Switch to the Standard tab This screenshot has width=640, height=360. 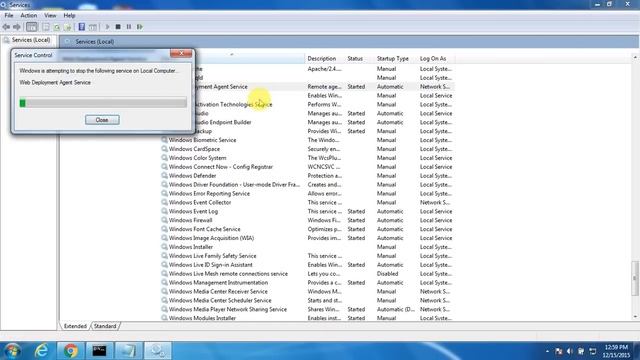click(x=105, y=326)
